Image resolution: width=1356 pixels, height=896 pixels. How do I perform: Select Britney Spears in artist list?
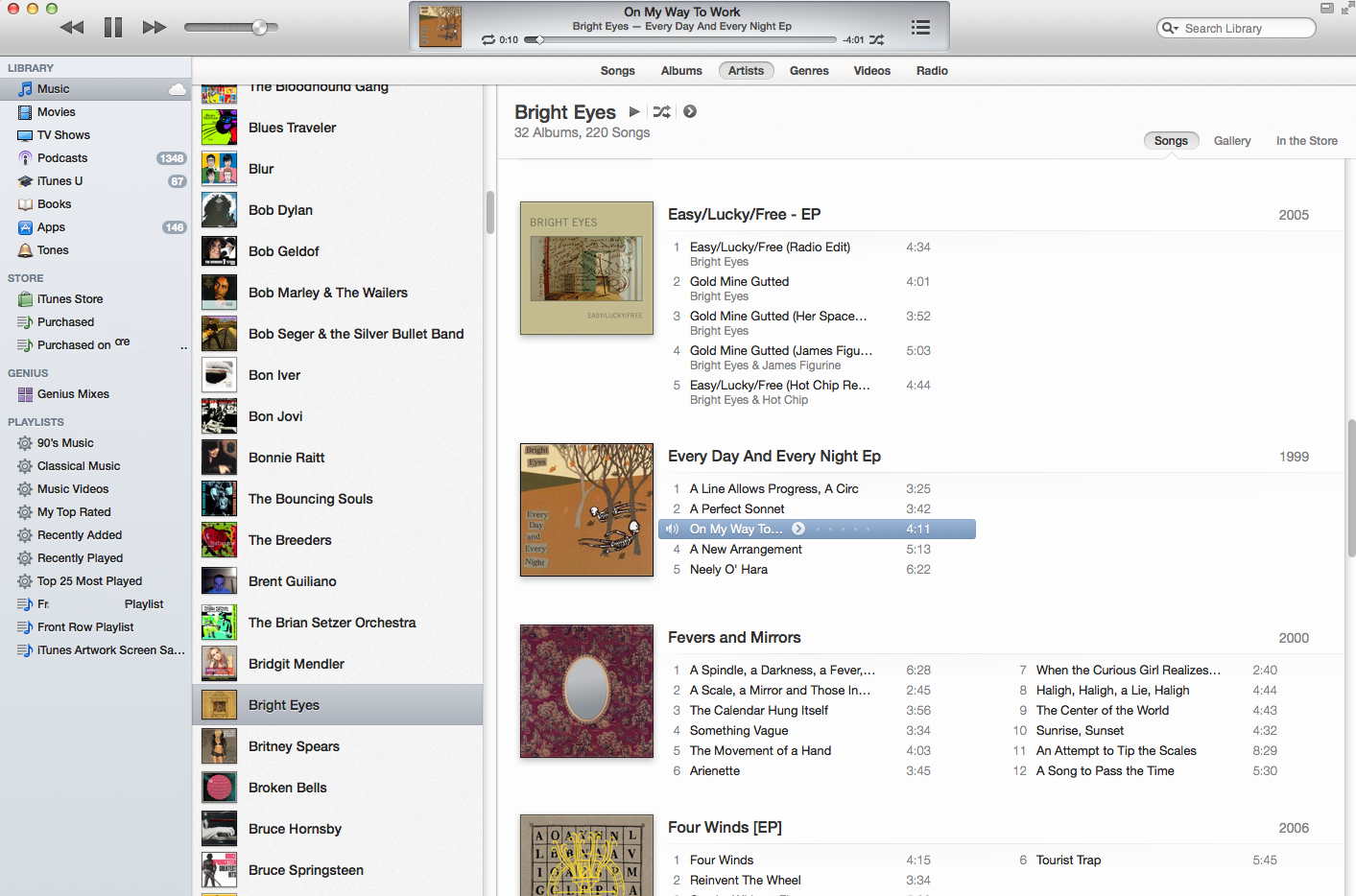(338, 746)
